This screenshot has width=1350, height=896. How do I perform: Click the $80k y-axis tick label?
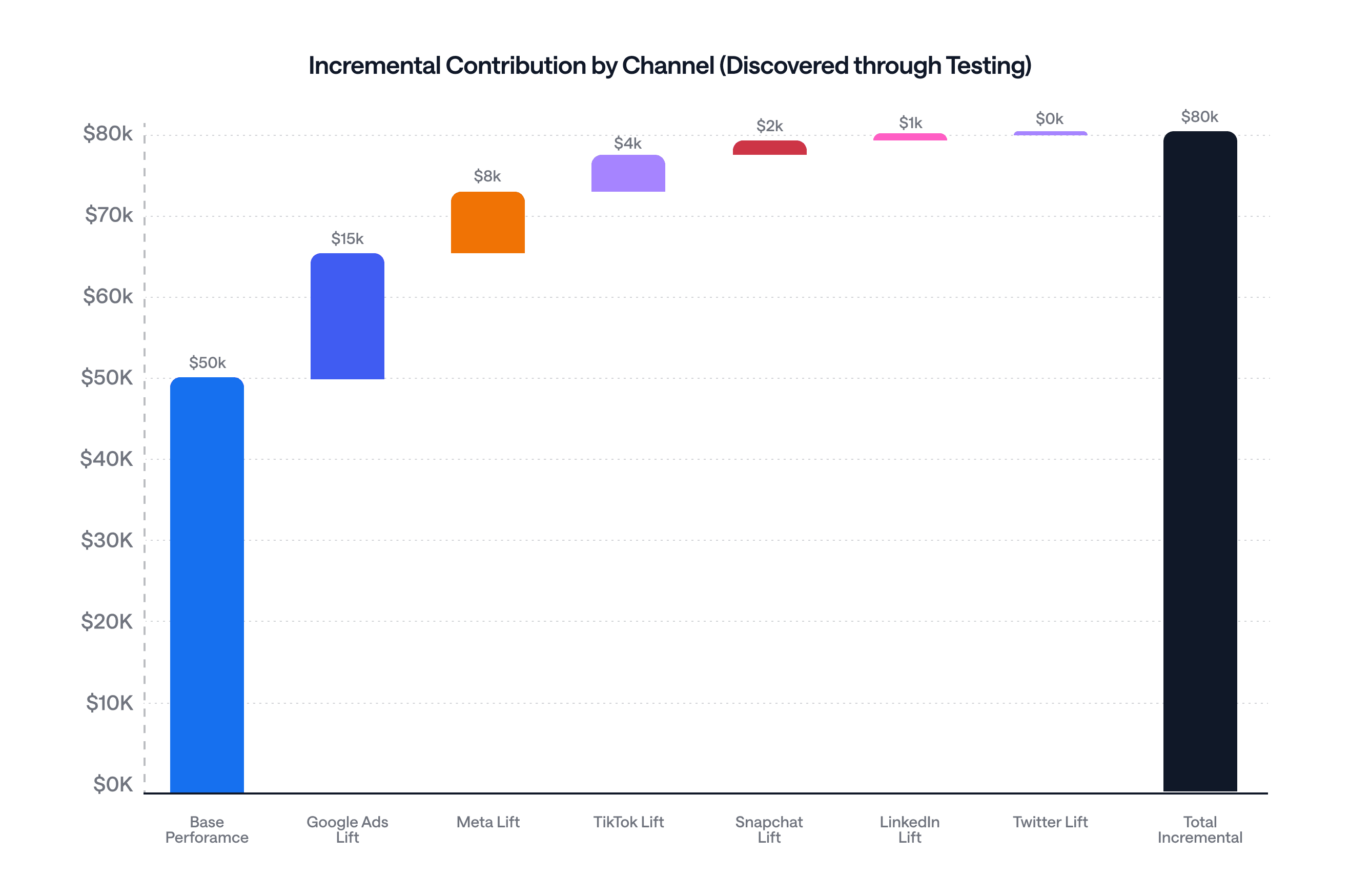point(108,133)
